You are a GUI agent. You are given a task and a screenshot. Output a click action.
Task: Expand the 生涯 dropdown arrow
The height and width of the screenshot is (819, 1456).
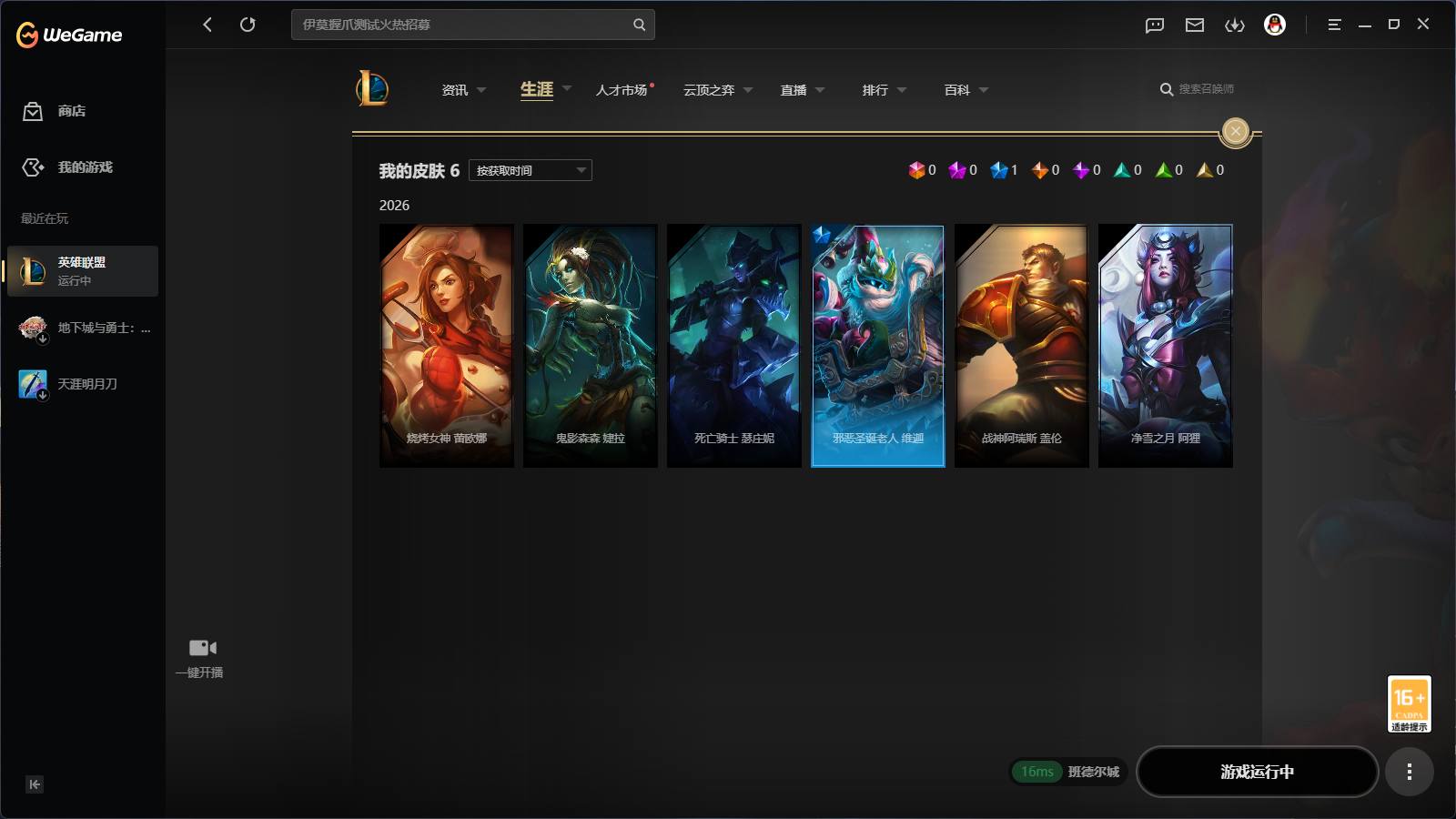point(567,89)
